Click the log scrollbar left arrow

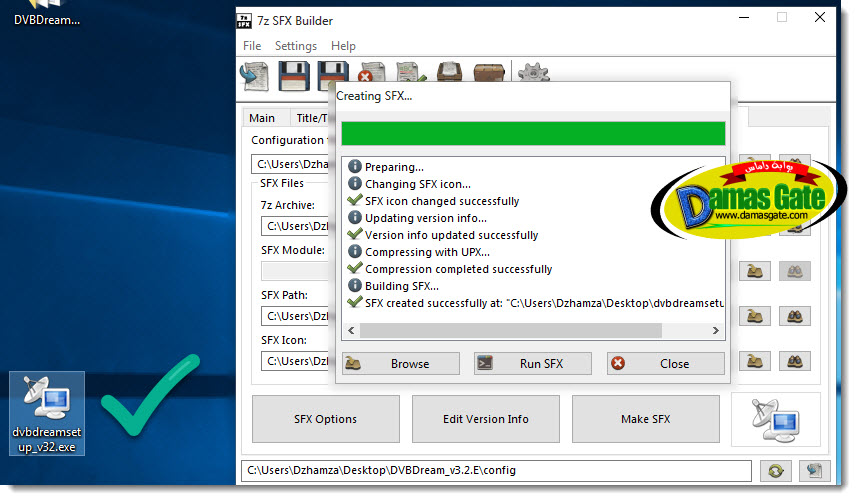351,330
